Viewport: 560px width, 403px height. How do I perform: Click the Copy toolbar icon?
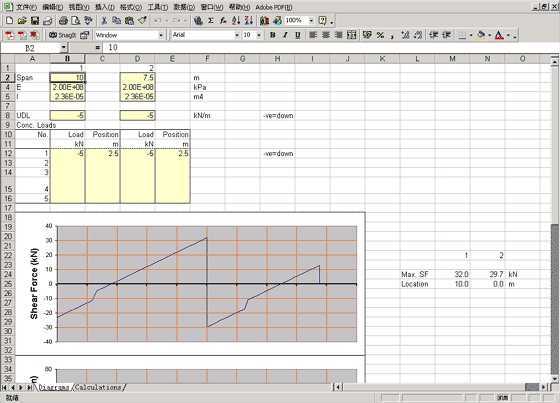coord(116,21)
